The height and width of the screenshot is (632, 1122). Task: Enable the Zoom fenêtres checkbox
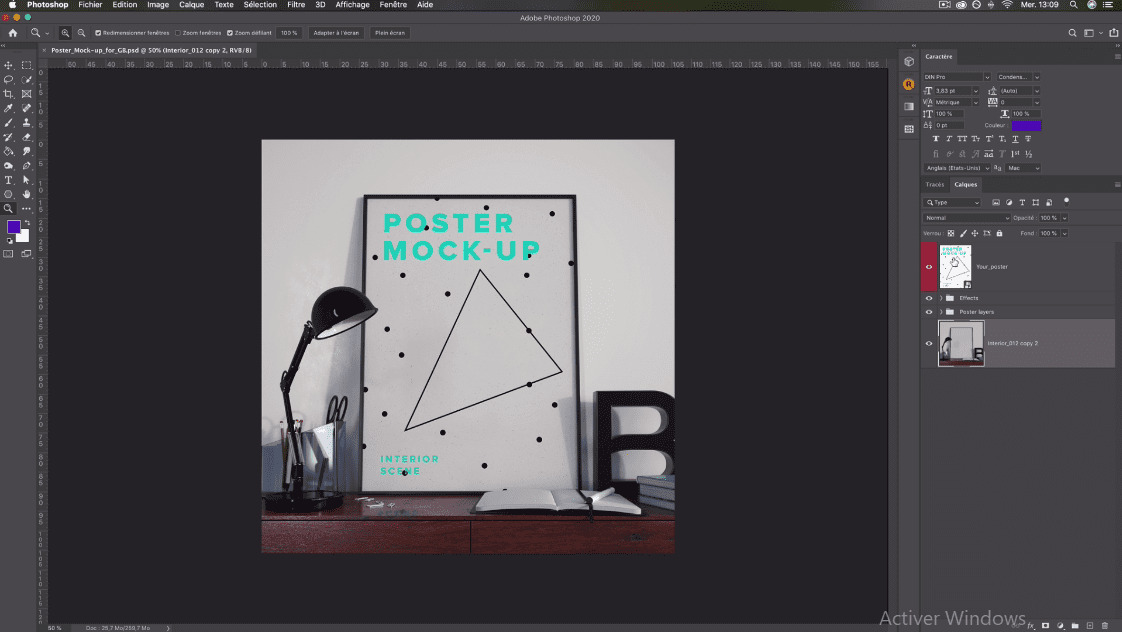(178, 33)
